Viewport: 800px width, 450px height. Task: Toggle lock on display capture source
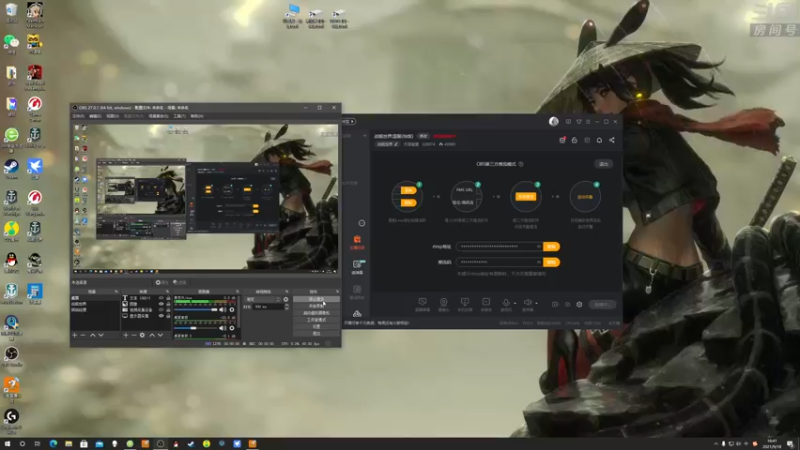click(168, 316)
